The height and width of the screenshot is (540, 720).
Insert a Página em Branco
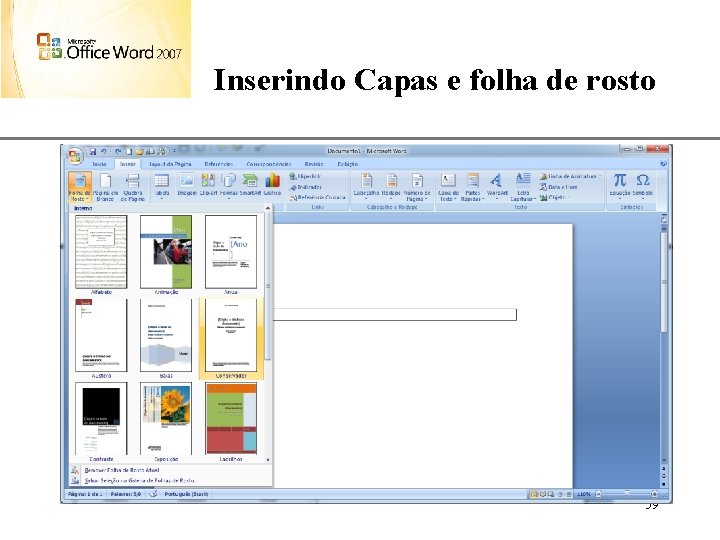click(105, 186)
